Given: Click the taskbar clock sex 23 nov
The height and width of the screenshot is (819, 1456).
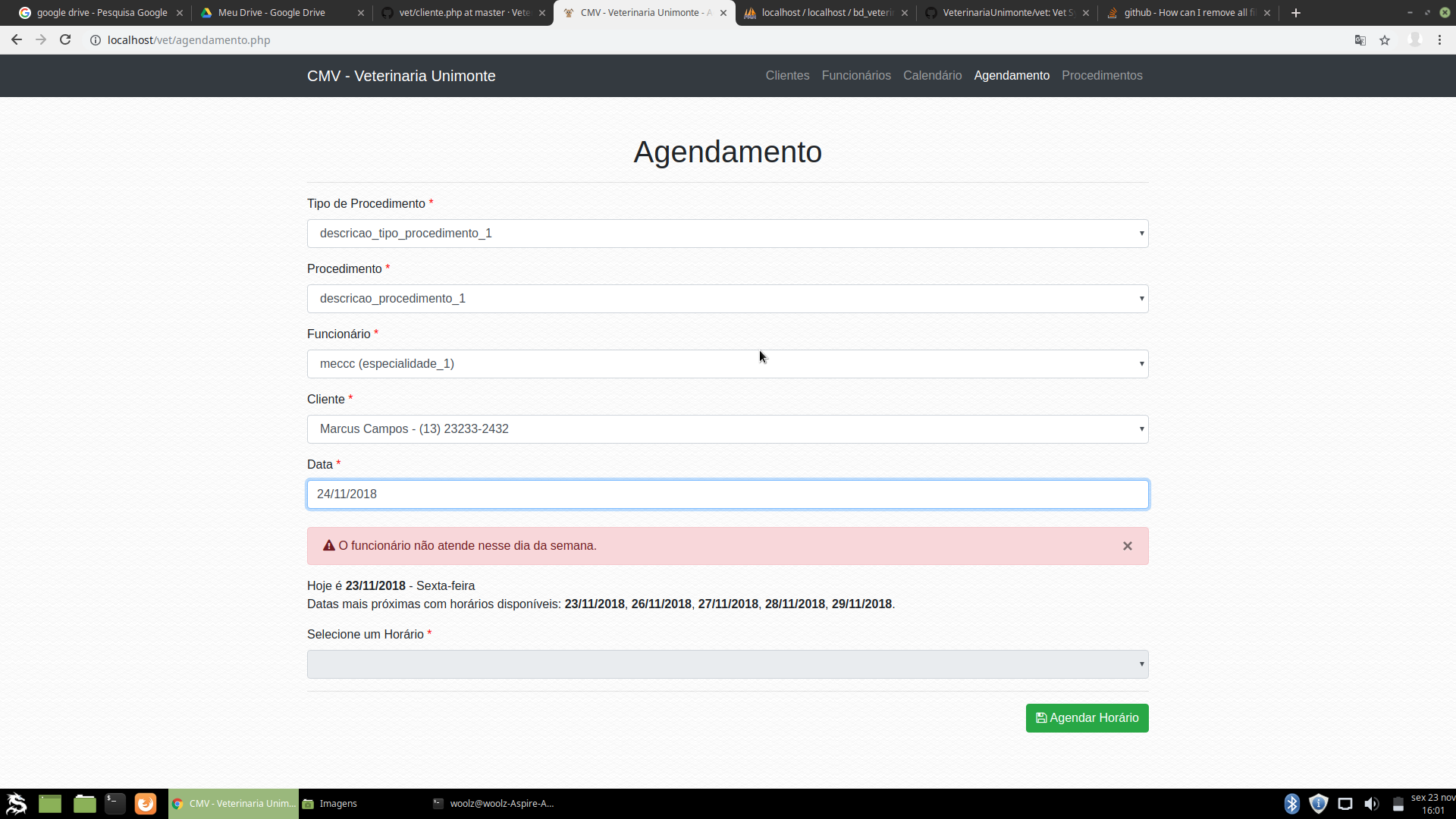Looking at the screenshot, I should [x=1432, y=804].
